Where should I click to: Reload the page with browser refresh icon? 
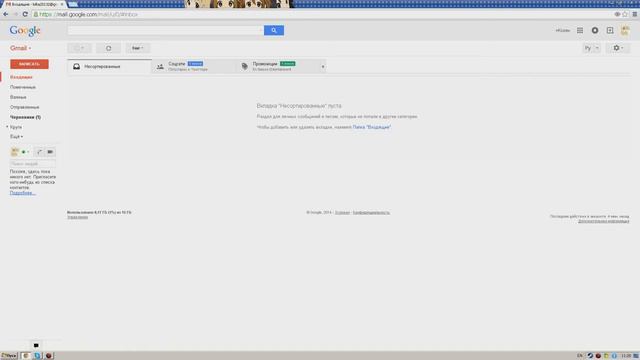point(25,14)
